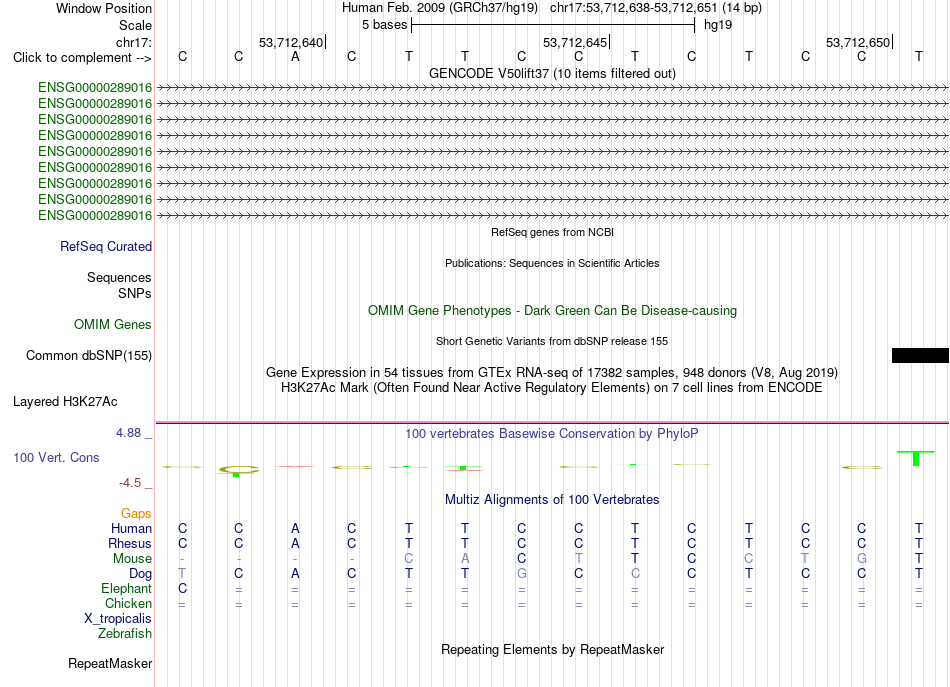950x687 pixels.
Task: Click the 4.88 PhyloP upper scale value
Action: click(x=128, y=433)
